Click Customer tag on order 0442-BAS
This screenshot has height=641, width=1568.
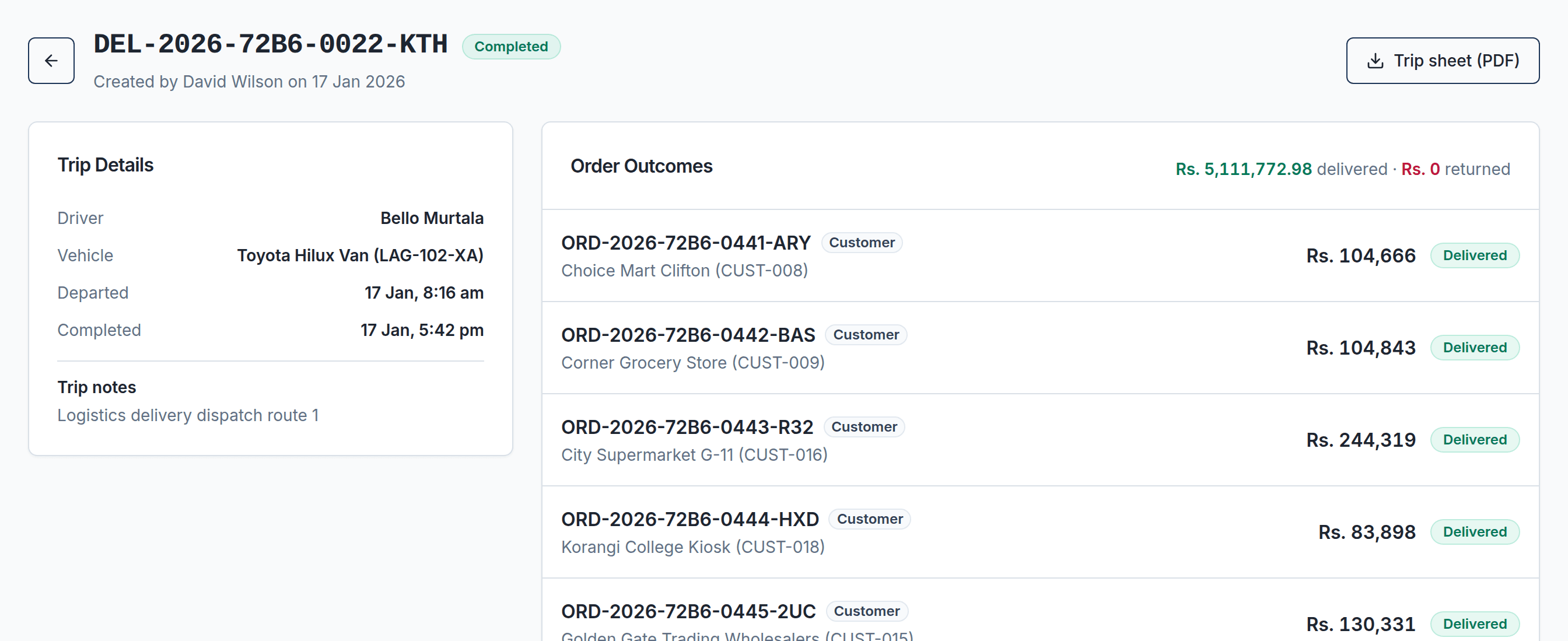click(866, 335)
